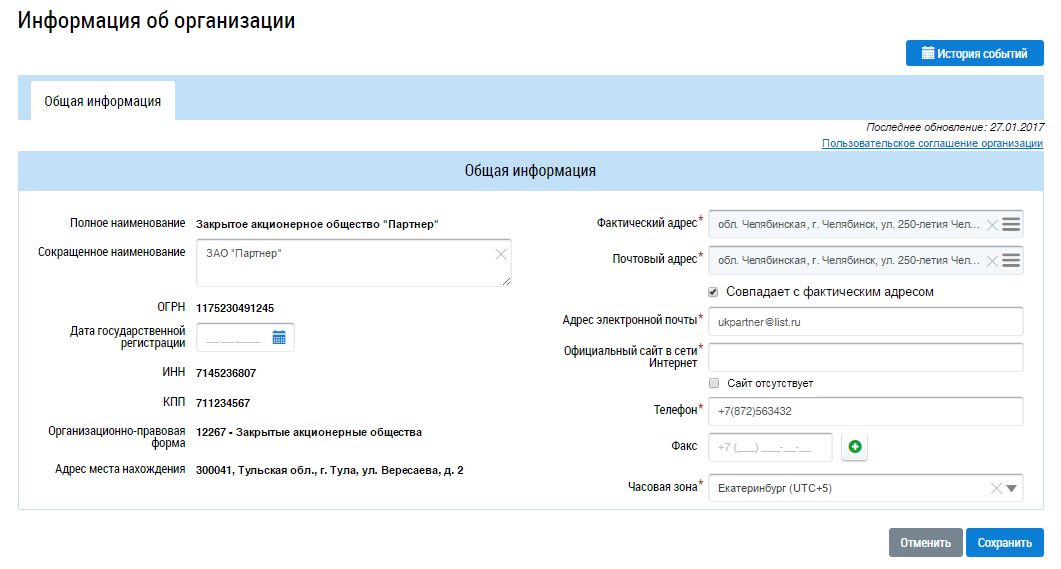Clear the actual address field

click(992, 225)
